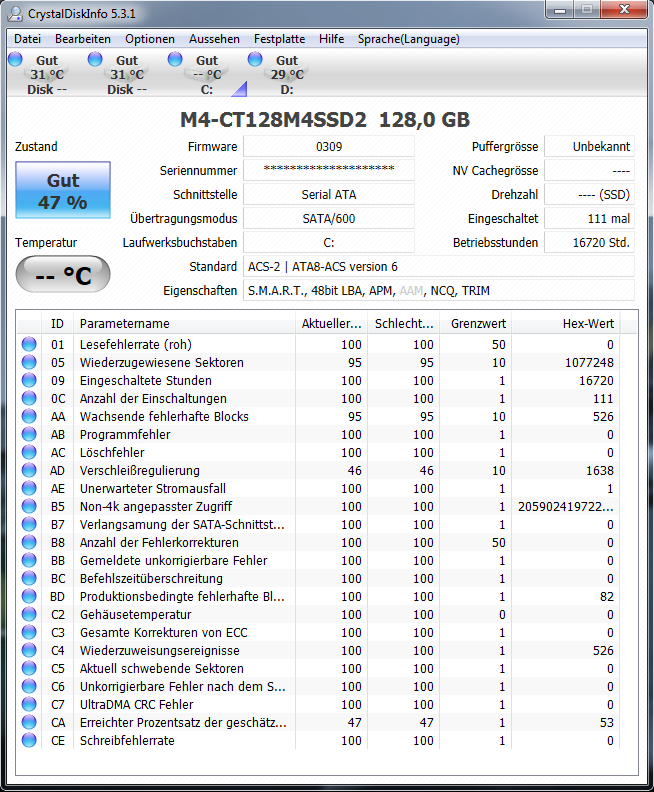The height and width of the screenshot is (792, 654).
Task: Click the Standard ACS-2 field
Action: tap(439, 267)
